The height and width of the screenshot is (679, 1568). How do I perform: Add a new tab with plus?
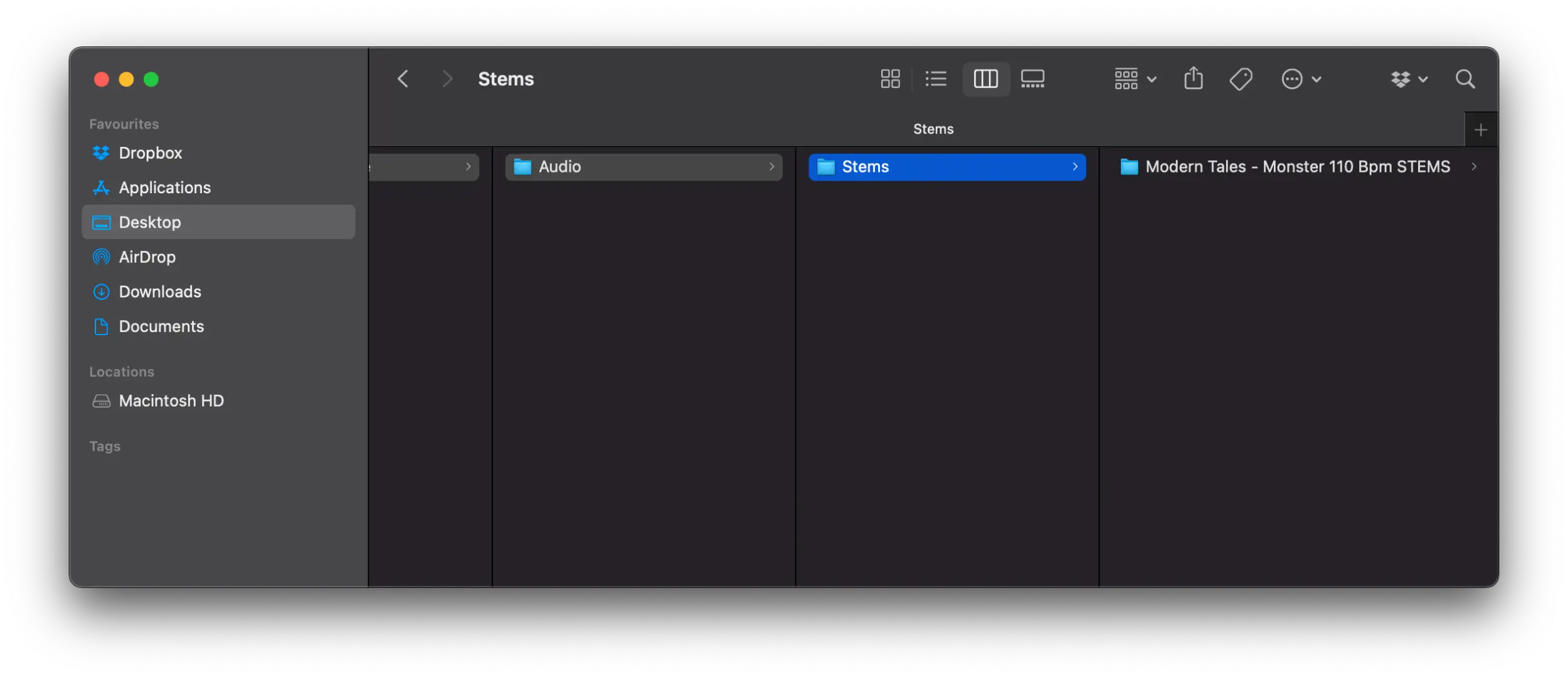pyautogui.click(x=1481, y=130)
